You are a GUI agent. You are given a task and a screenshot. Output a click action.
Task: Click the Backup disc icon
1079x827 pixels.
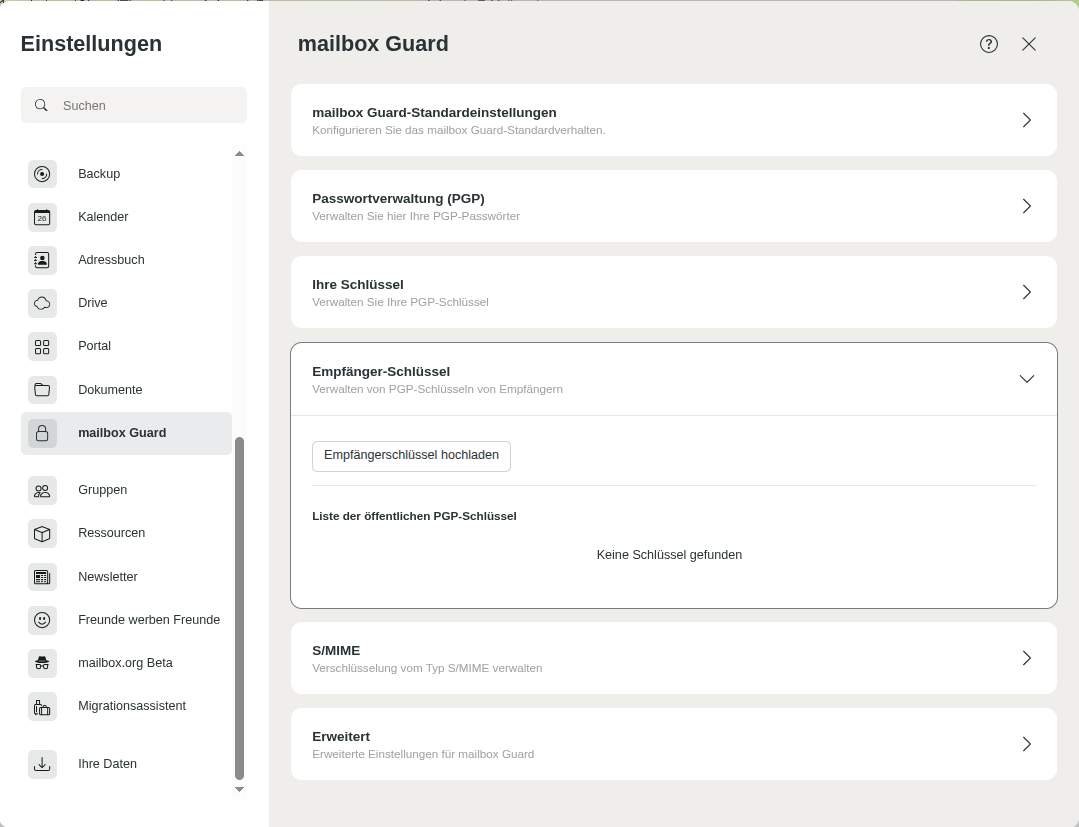tap(42, 174)
